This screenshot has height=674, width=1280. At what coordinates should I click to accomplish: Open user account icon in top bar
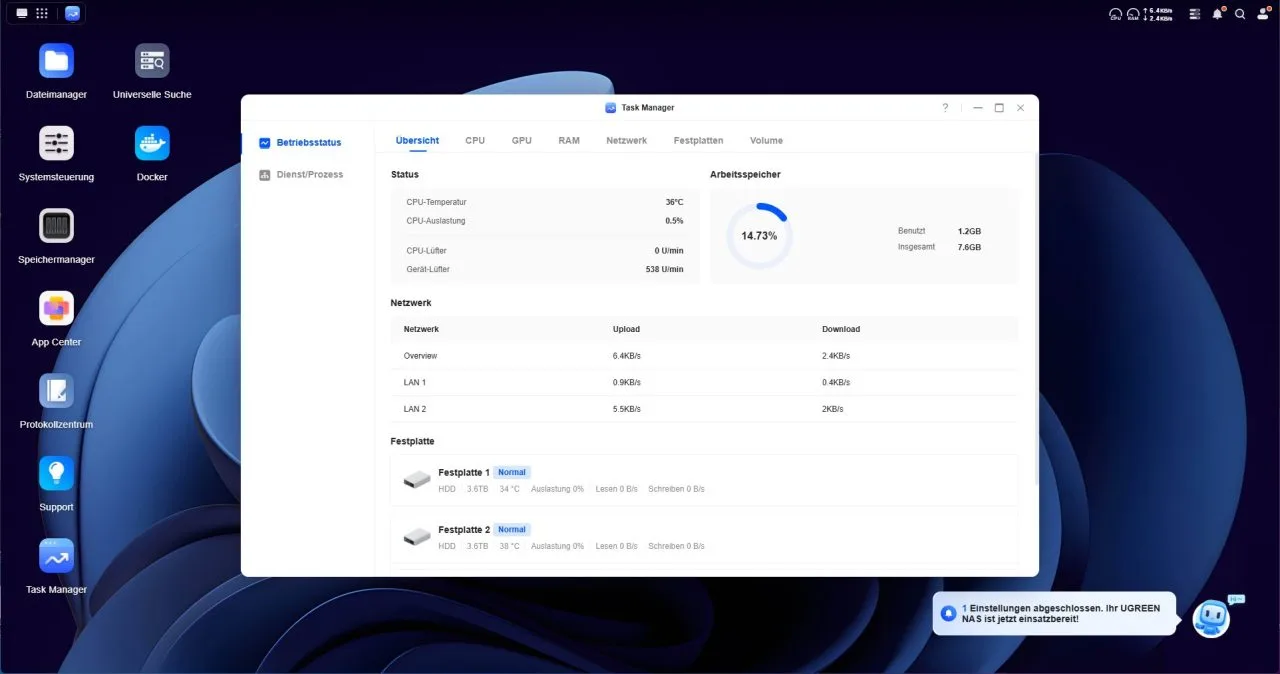(x=1263, y=14)
